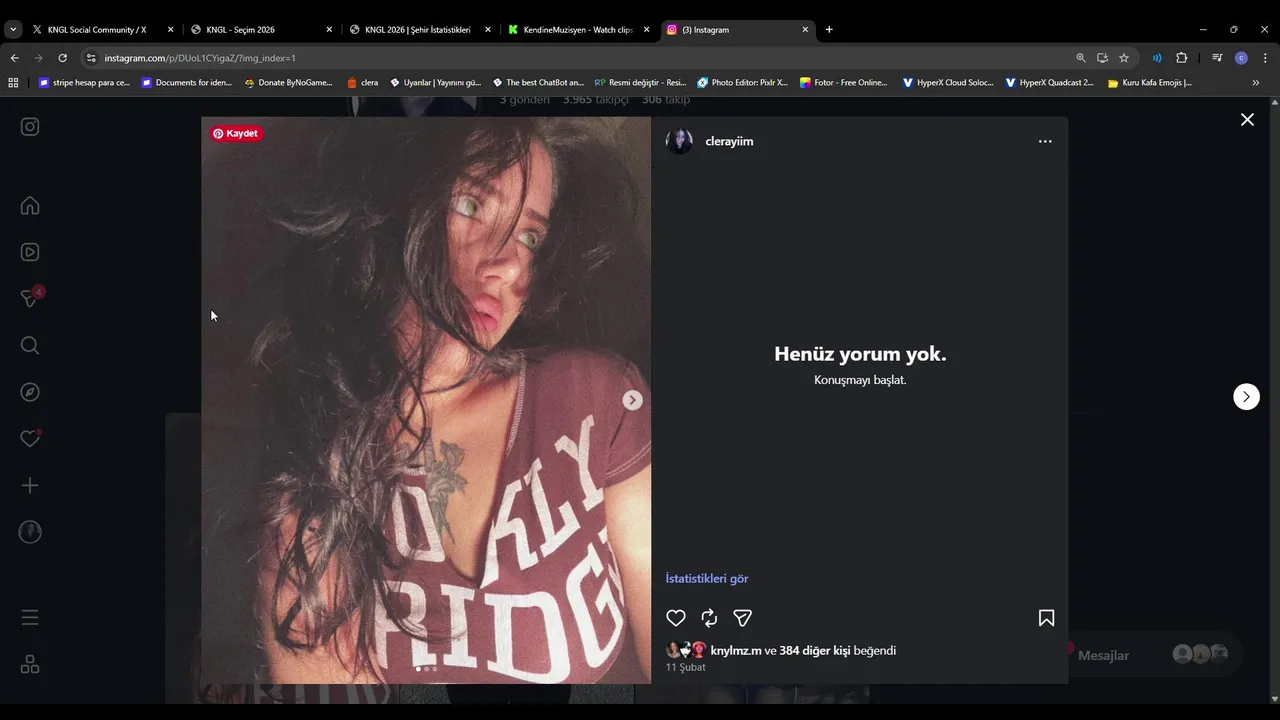
Task: Open clera bookmark
Action: point(363,83)
